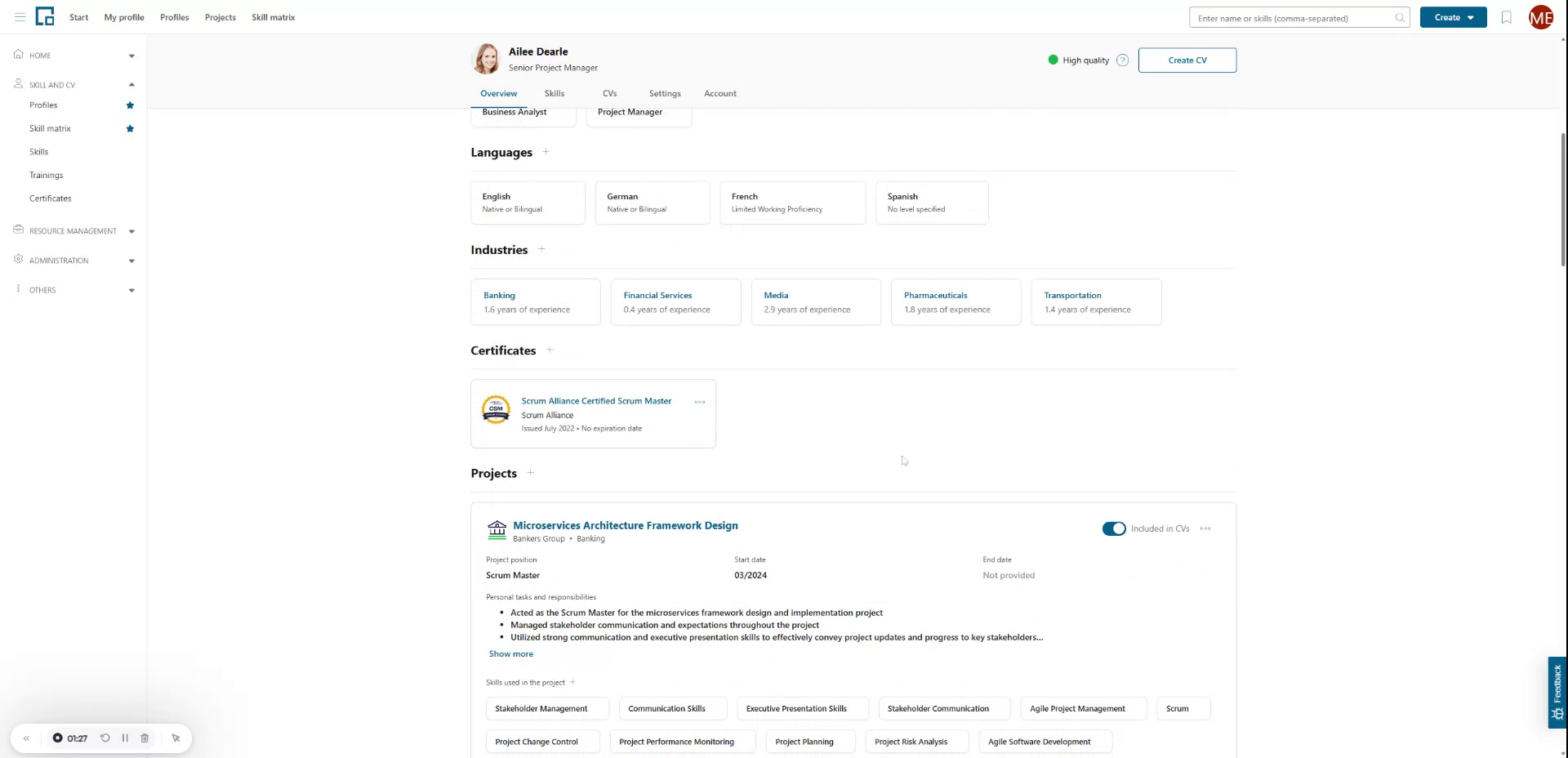This screenshot has width=1568, height=758.
Task: Open options menu on Scrum Master certificate
Action: pos(700,402)
